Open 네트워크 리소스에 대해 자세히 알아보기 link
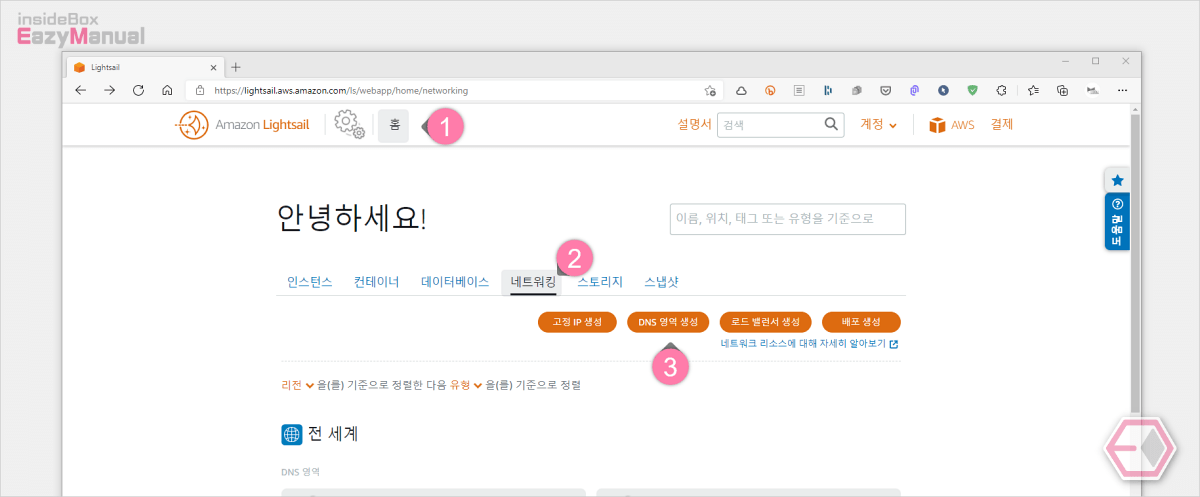1200x497 pixels. [x=809, y=344]
